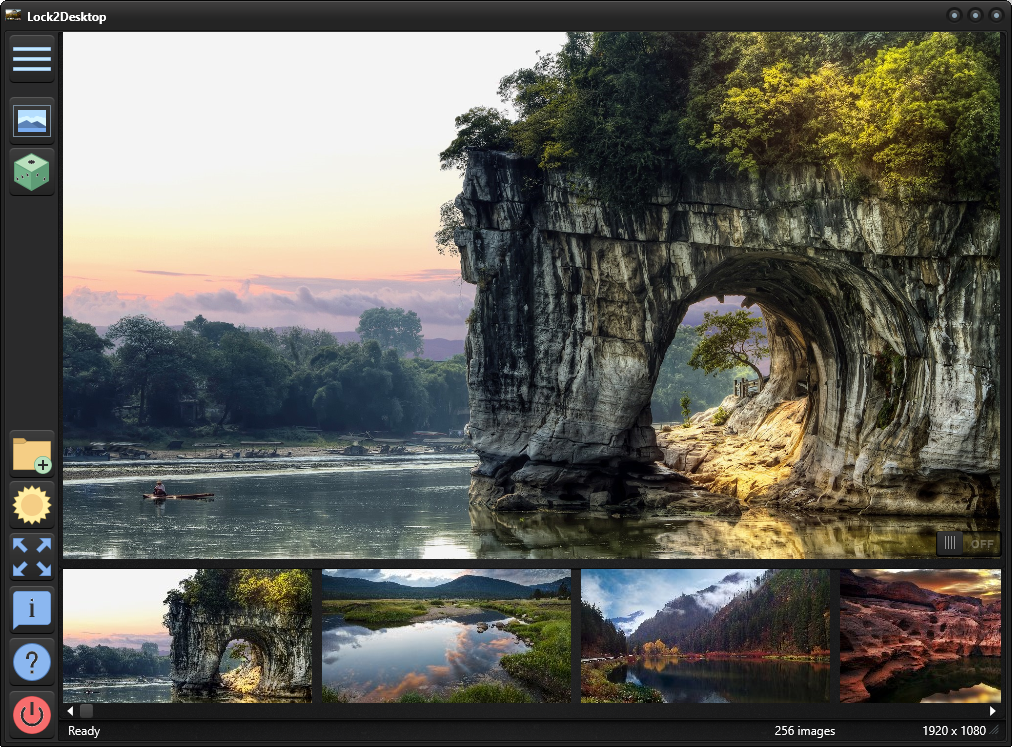Click the left scroll arrow of the thumbnail strip
This screenshot has width=1012, height=747.
point(69,709)
